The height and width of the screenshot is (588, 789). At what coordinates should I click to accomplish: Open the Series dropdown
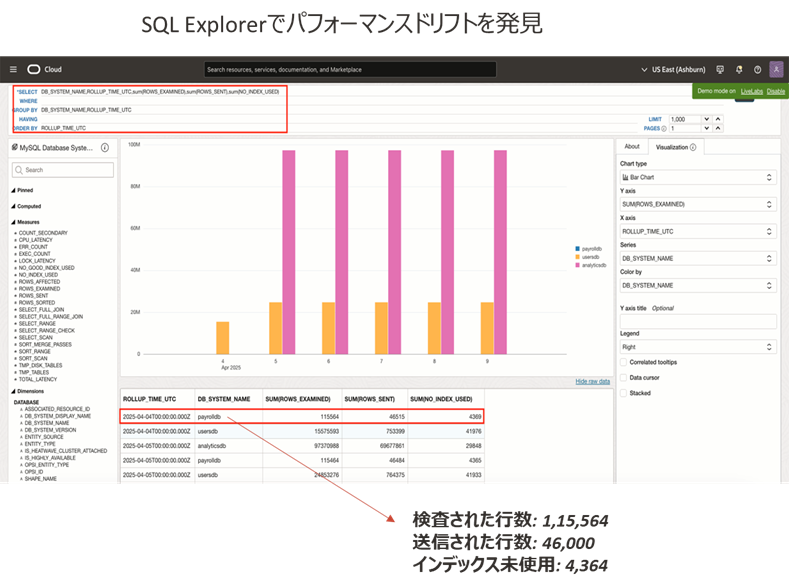pyautogui.click(x=698, y=258)
